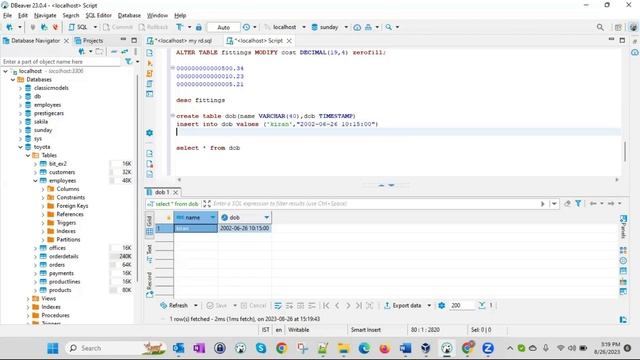This screenshot has height=360, width=640.
Task: Open the localhost connection selector
Action: pos(285,27)
